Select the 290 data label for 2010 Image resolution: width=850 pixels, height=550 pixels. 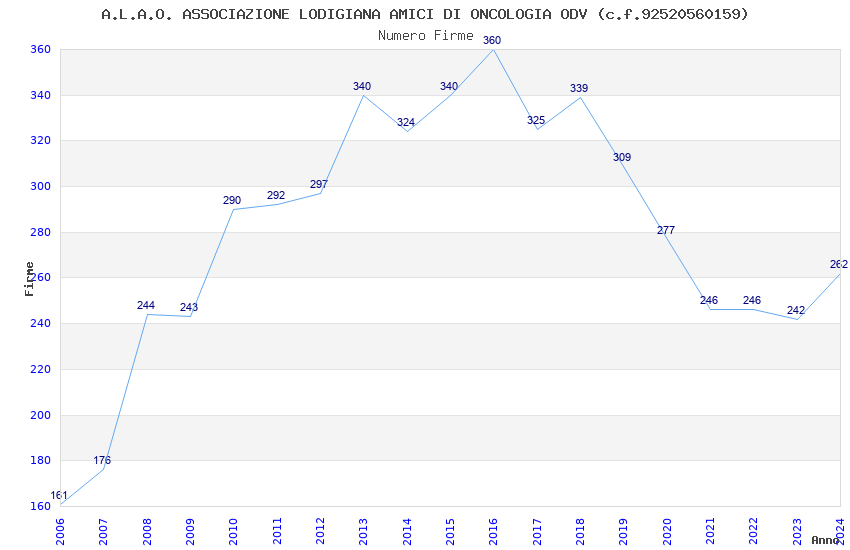(232, 200)
